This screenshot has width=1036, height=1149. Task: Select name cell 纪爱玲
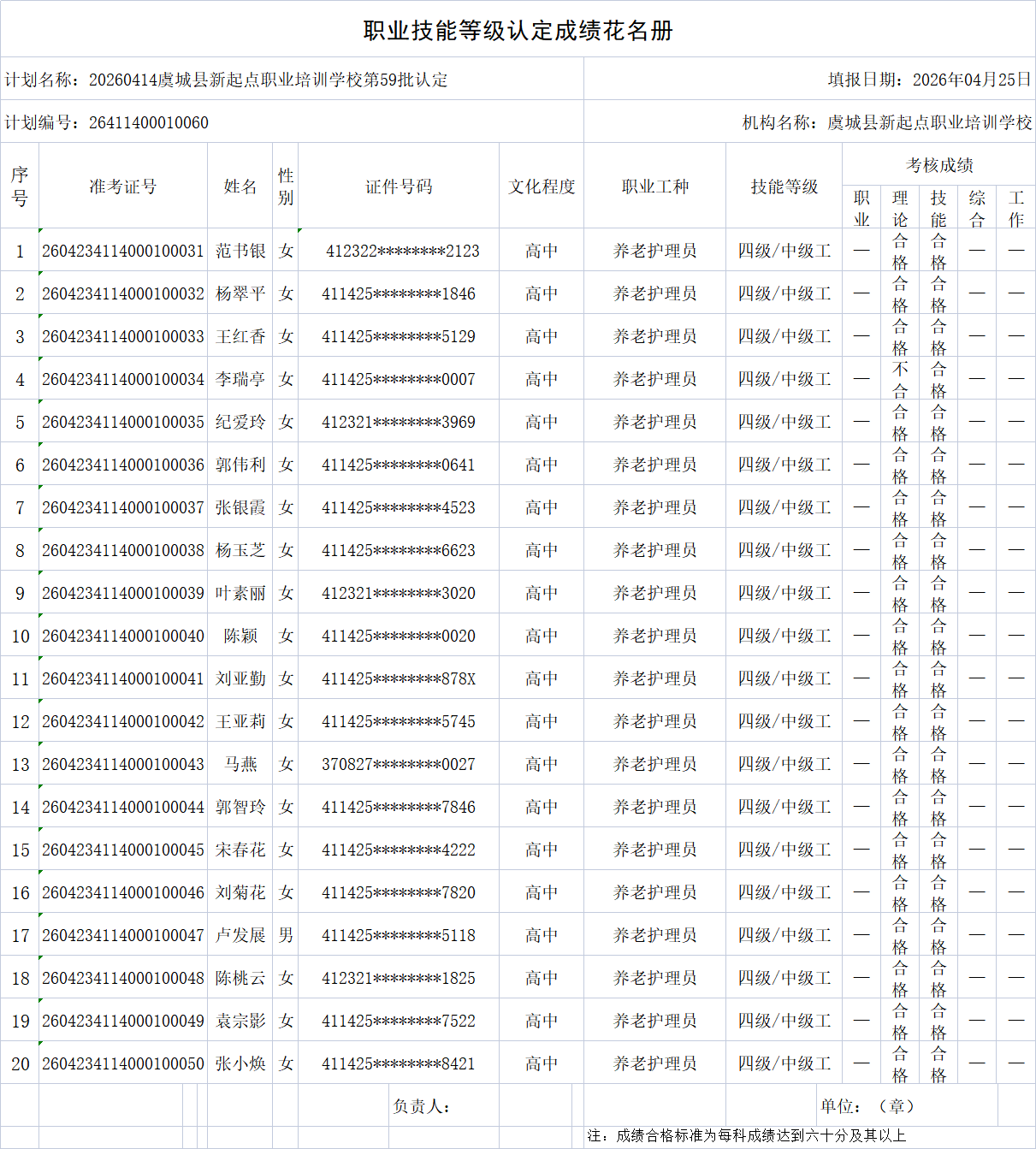[240, 422]
